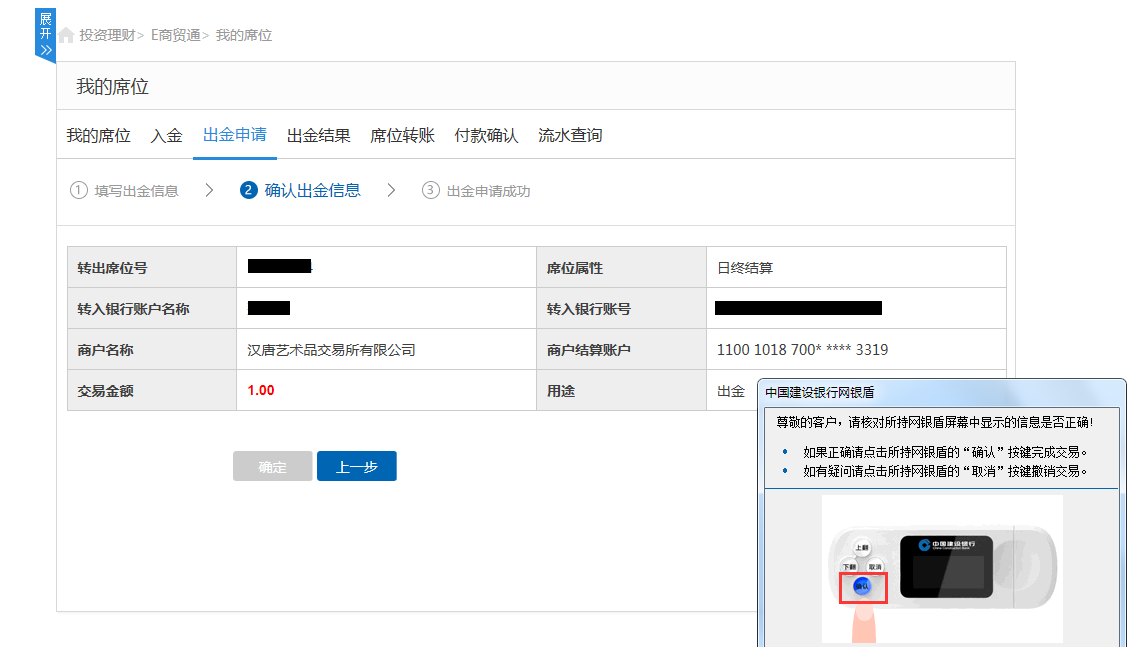
Task: Click the 转入银行账户名称 label cell
Action: (152, 309)
